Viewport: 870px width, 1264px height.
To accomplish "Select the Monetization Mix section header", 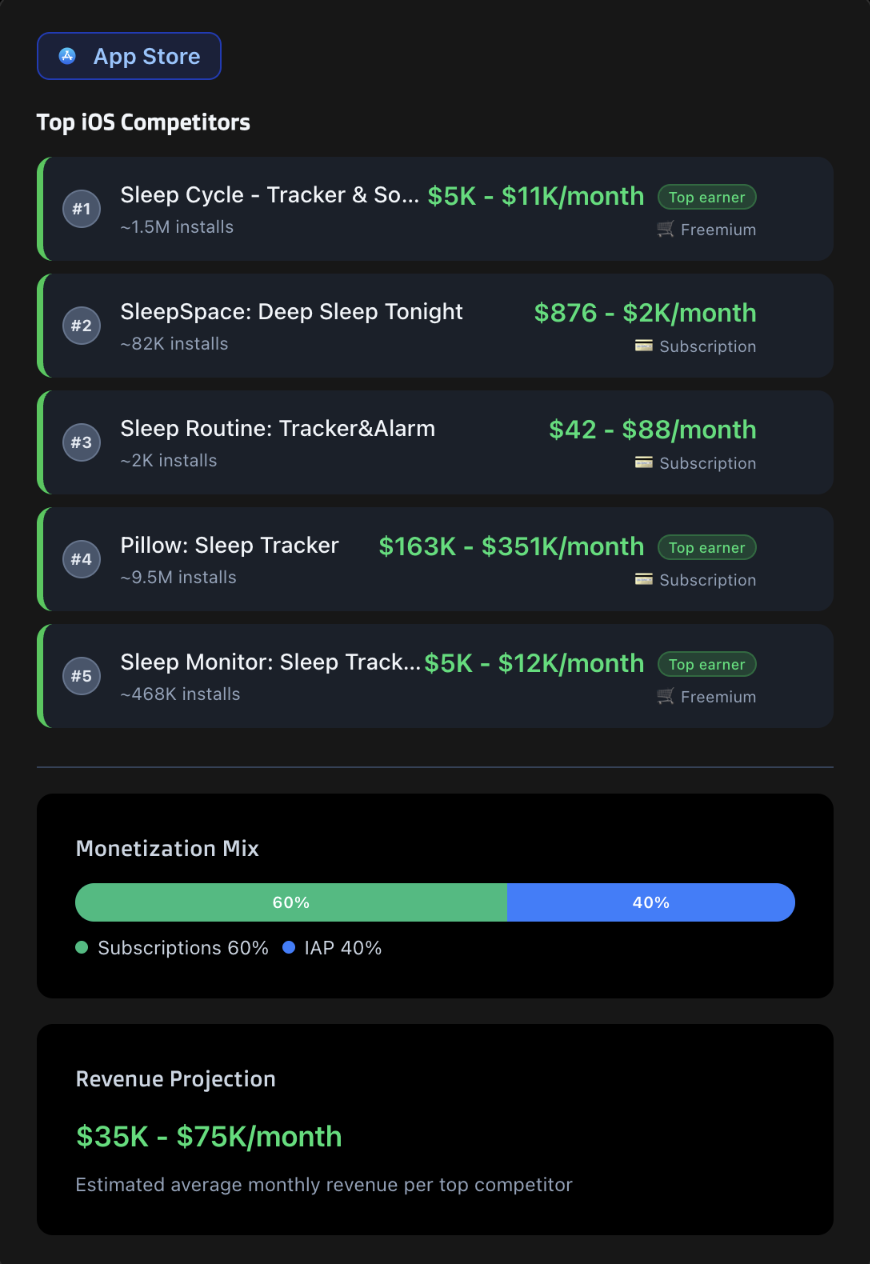I will [167, 848].
